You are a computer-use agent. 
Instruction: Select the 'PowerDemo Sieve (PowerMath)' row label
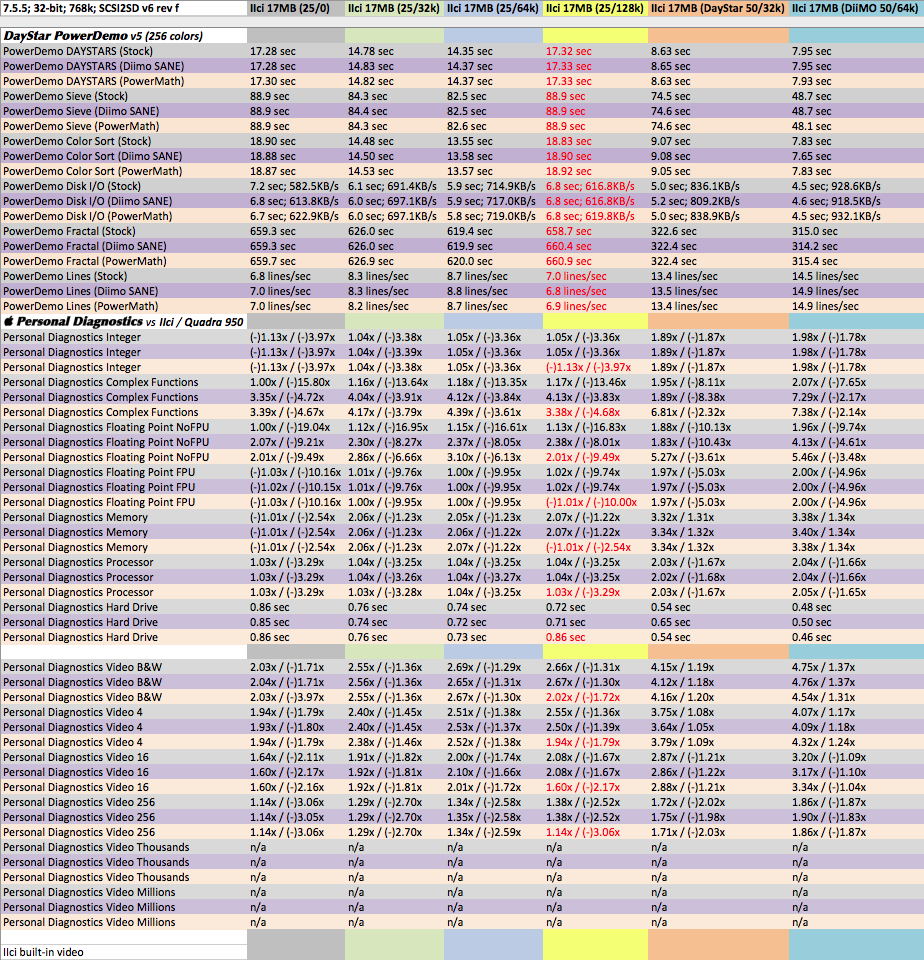tap(81, 126)
